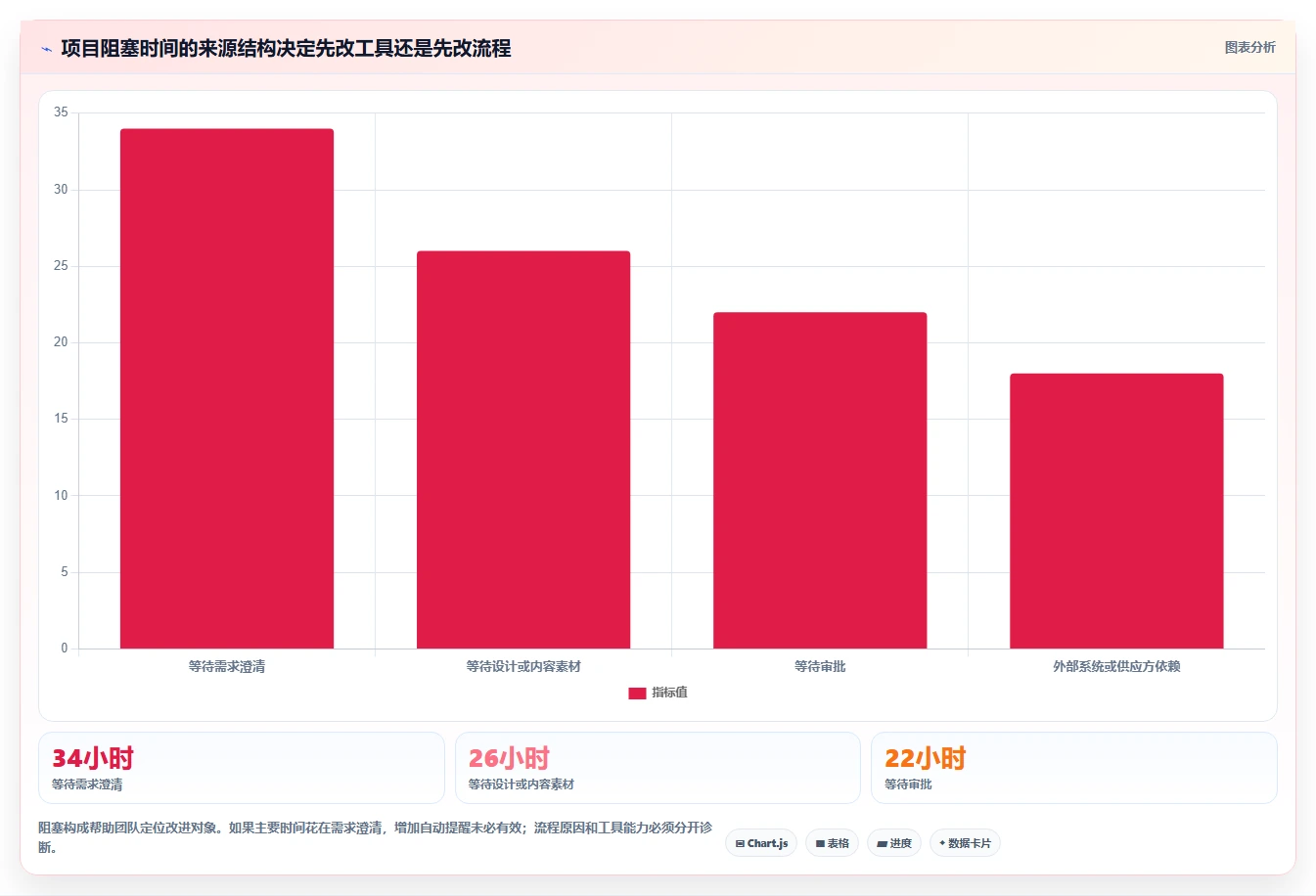Click the 等待设计或内容素材 axis label
The image size is (1316, 896).
pyautogui.click(x=523, y=666)
